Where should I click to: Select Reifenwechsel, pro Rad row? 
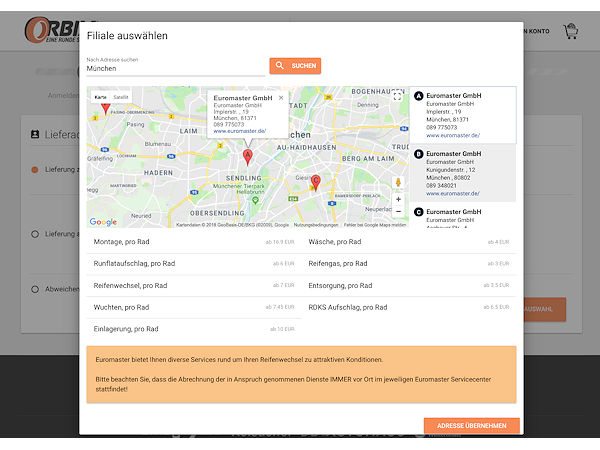pyautogui.click(x=194, y=285)
